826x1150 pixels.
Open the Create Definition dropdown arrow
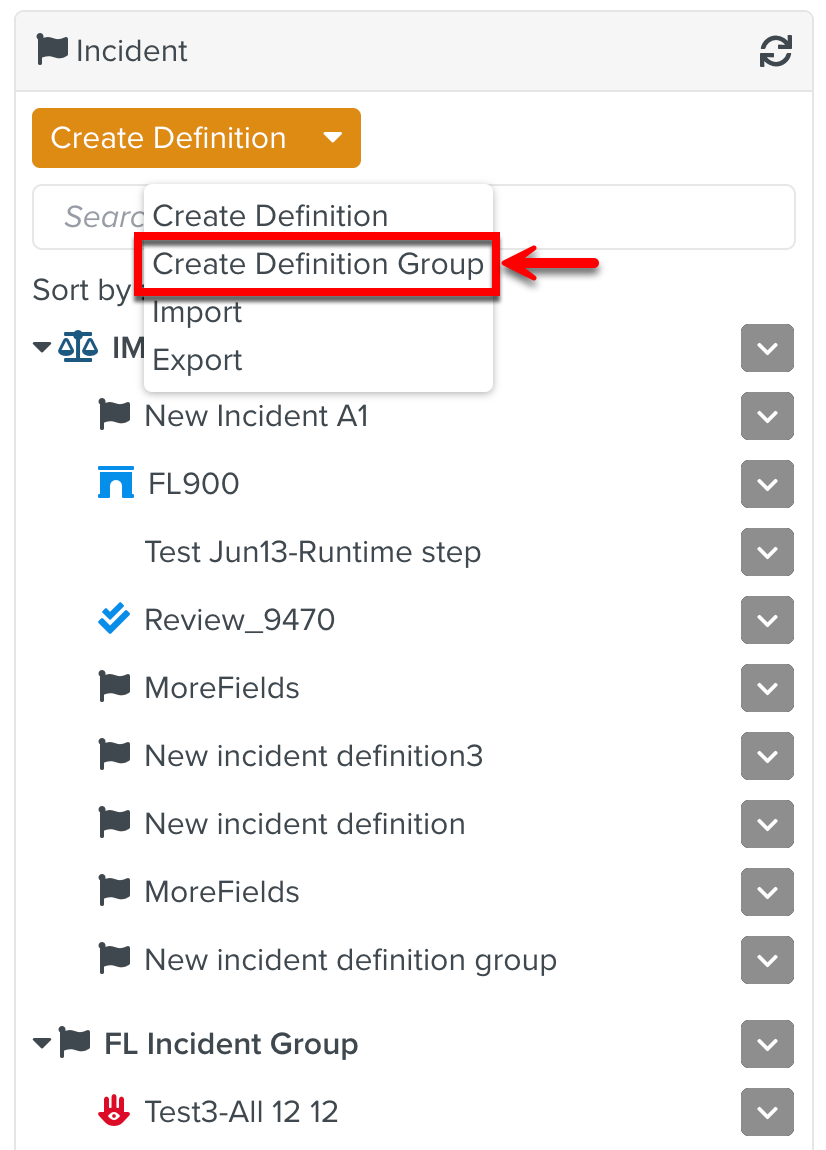(x=332, y=138)
